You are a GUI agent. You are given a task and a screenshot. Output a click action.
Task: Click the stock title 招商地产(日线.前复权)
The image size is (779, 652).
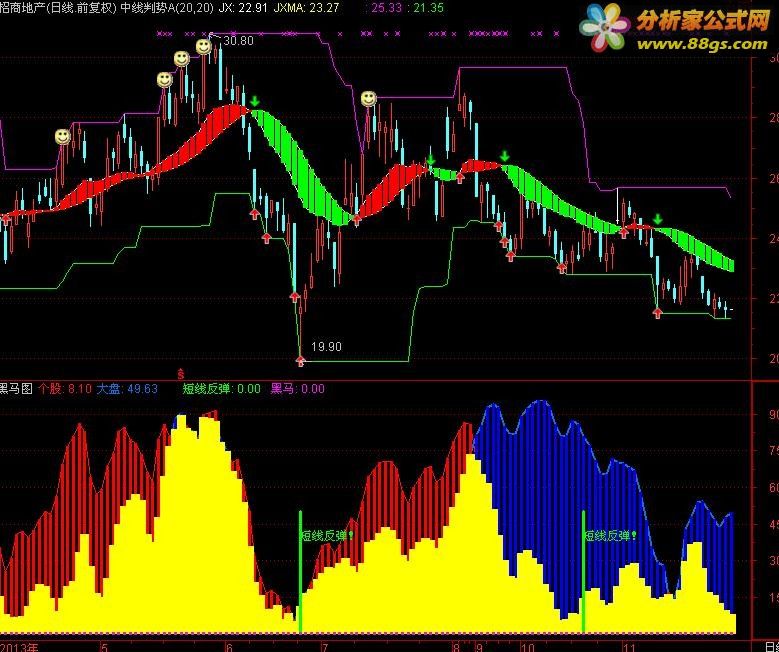(58, 7)
